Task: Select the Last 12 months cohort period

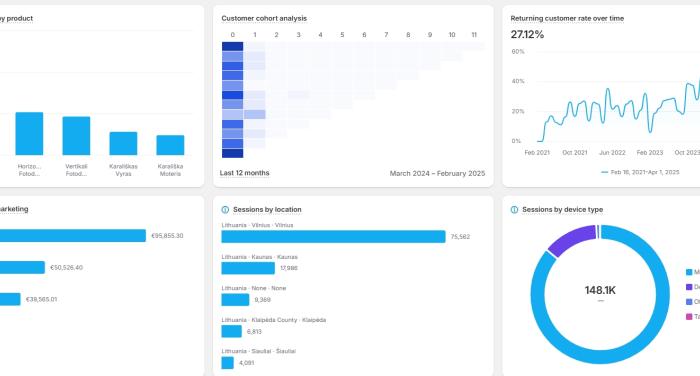Action: coord(244,173)
